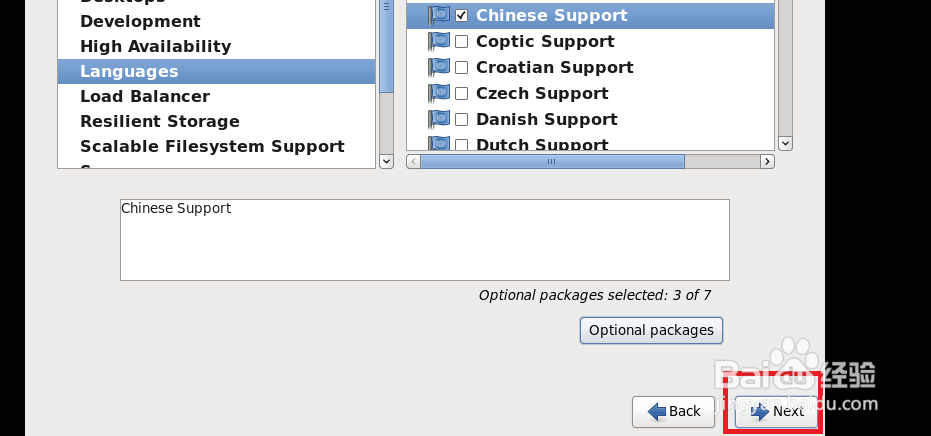
Task: Click the Coptic Support flag icon
Action: [x=439, y=42]
